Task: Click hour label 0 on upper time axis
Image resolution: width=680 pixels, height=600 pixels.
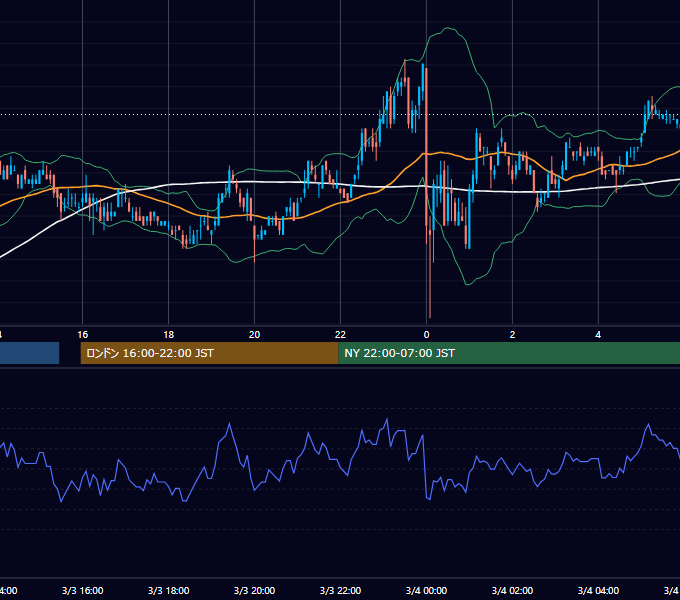Action: pyautogui.click(x=426, y=335)
